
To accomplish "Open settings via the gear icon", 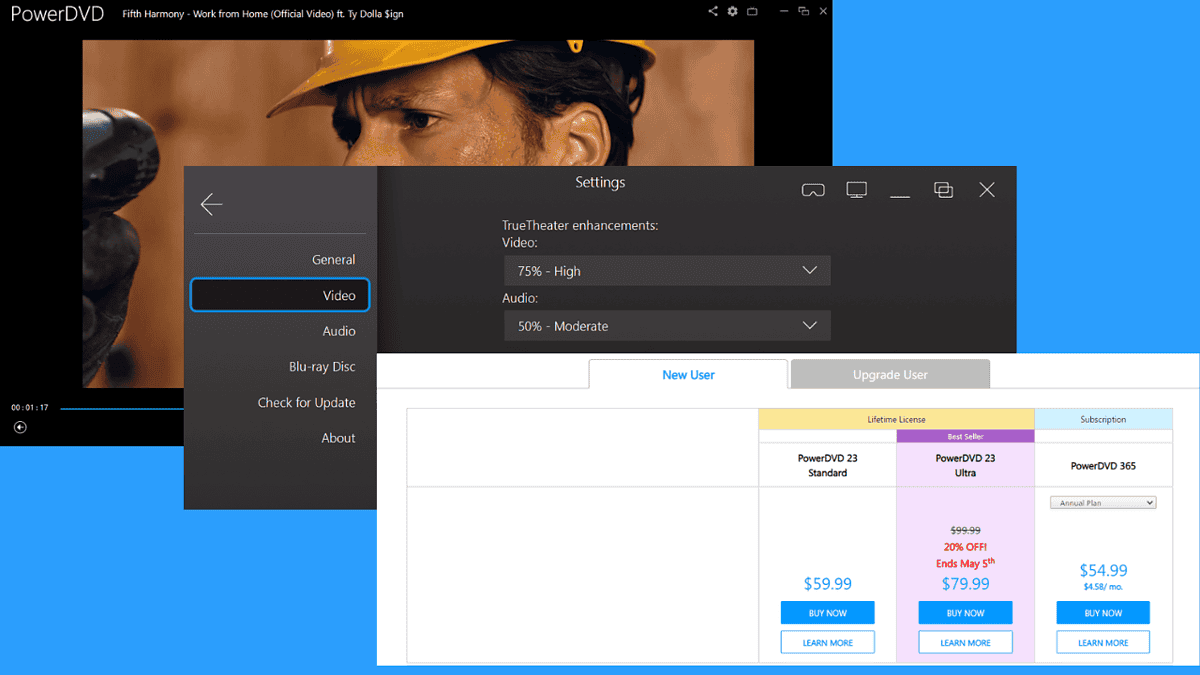I will point(732,11).
